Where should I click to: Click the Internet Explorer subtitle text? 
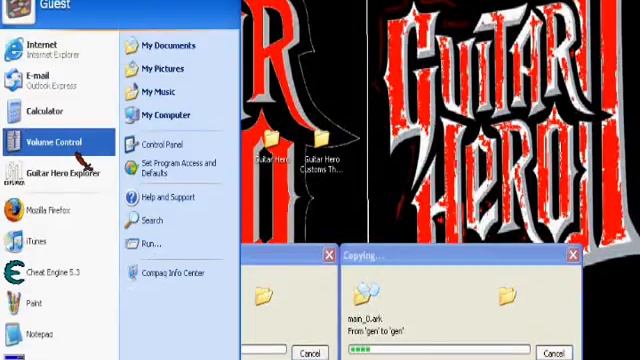[x=53, y=55]
